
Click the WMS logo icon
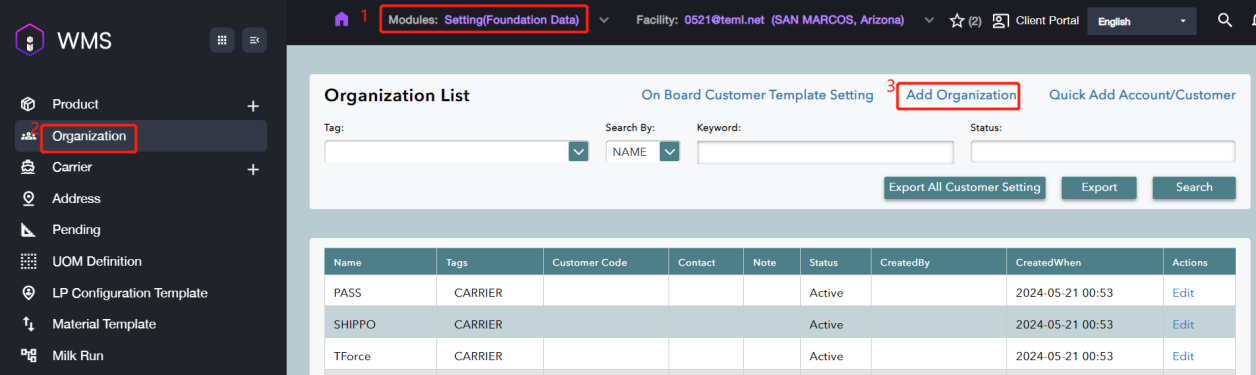[x=30, y=41]
